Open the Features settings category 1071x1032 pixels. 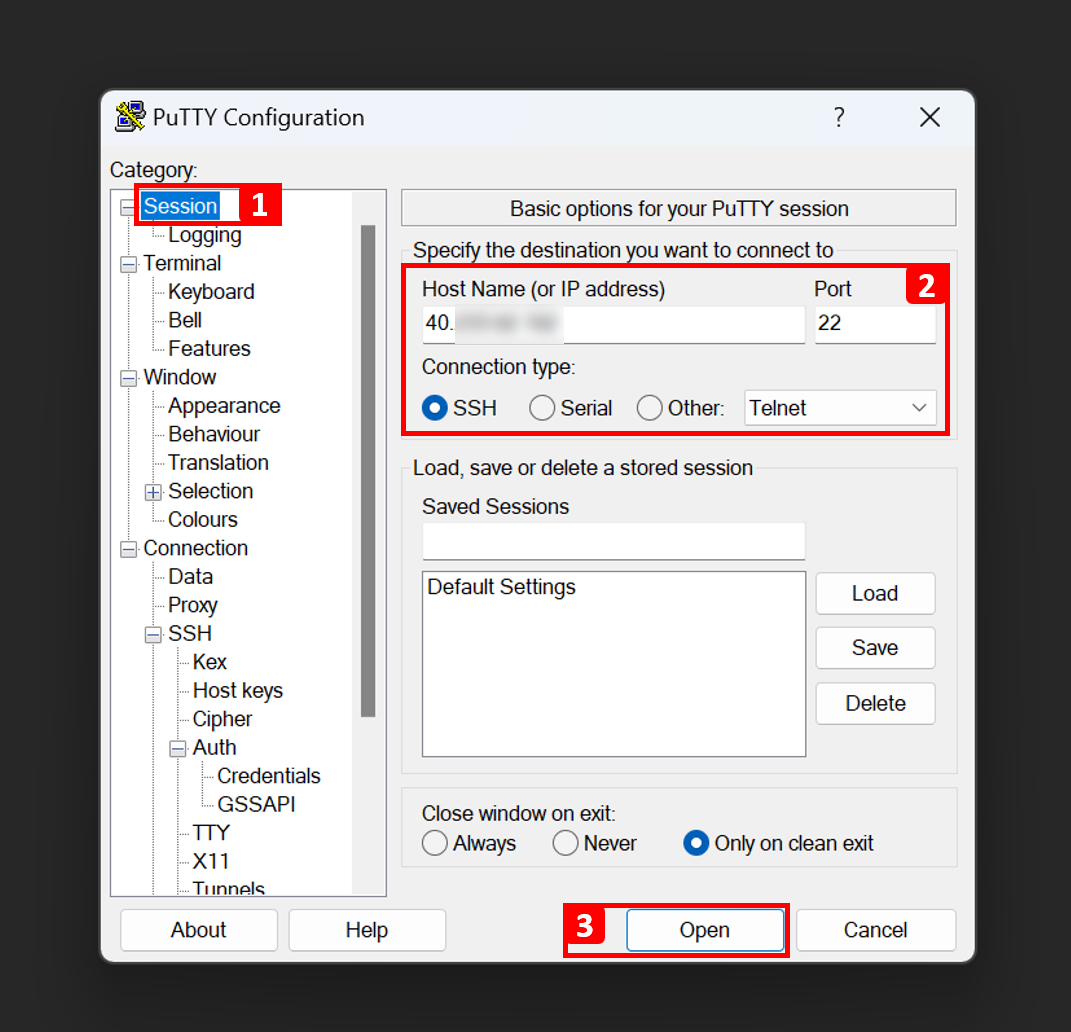(209, 348)
